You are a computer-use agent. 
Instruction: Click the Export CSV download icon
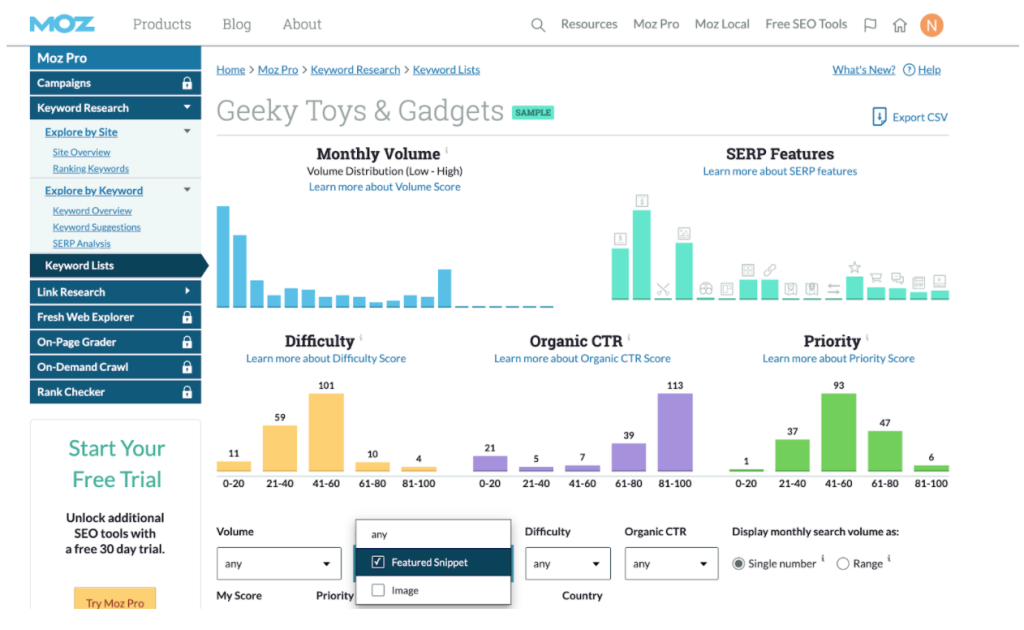coord(879,117)
